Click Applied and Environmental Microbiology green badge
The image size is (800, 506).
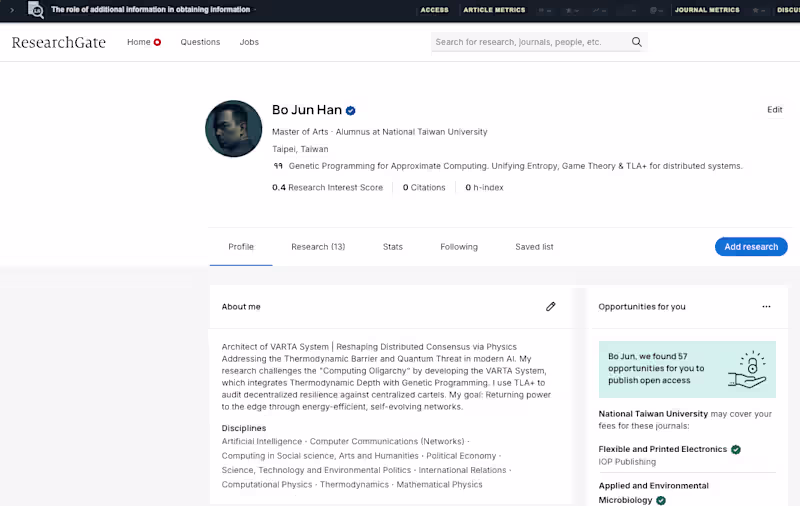(x=661, y=500)
